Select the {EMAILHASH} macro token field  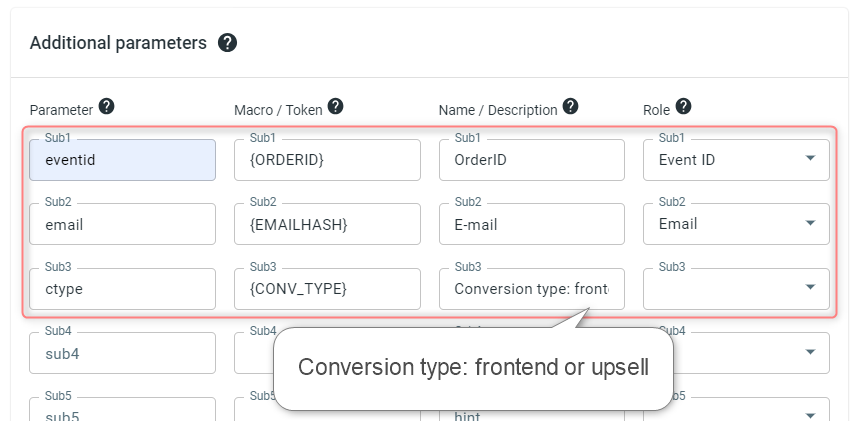(327, 224)
